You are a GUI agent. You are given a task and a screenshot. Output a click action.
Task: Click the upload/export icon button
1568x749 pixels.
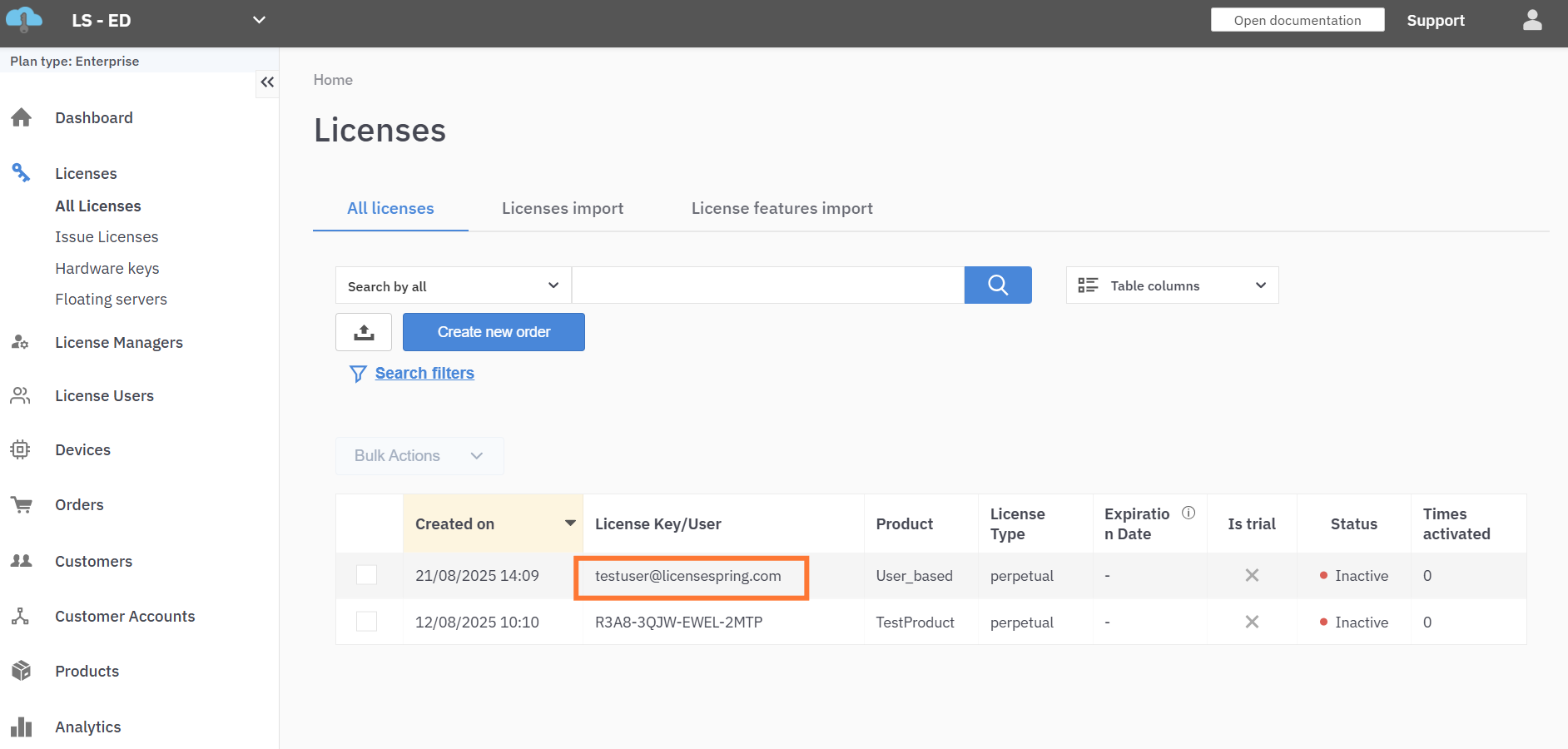[x=364, y=332]
